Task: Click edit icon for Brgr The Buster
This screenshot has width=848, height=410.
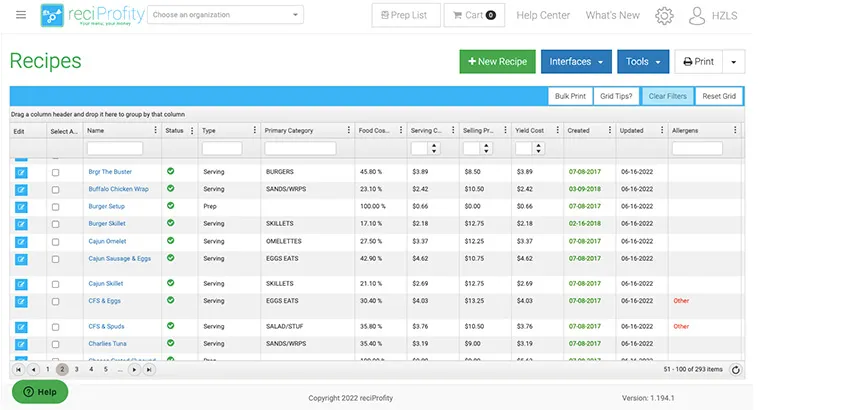Action: coord(21,172)
